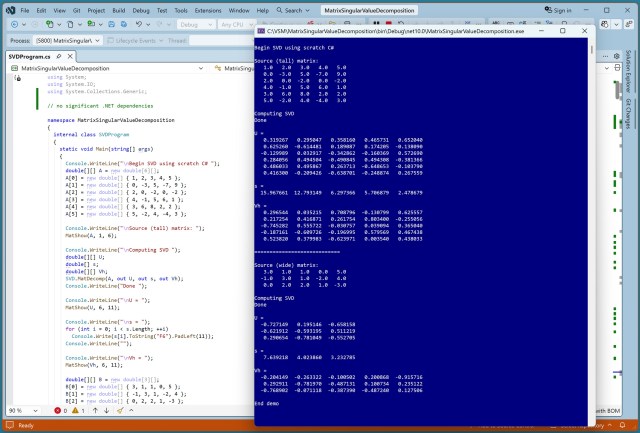640x433 pixels.
Task: Open the Solution Explorer side tab
Action: click(631, 73)
